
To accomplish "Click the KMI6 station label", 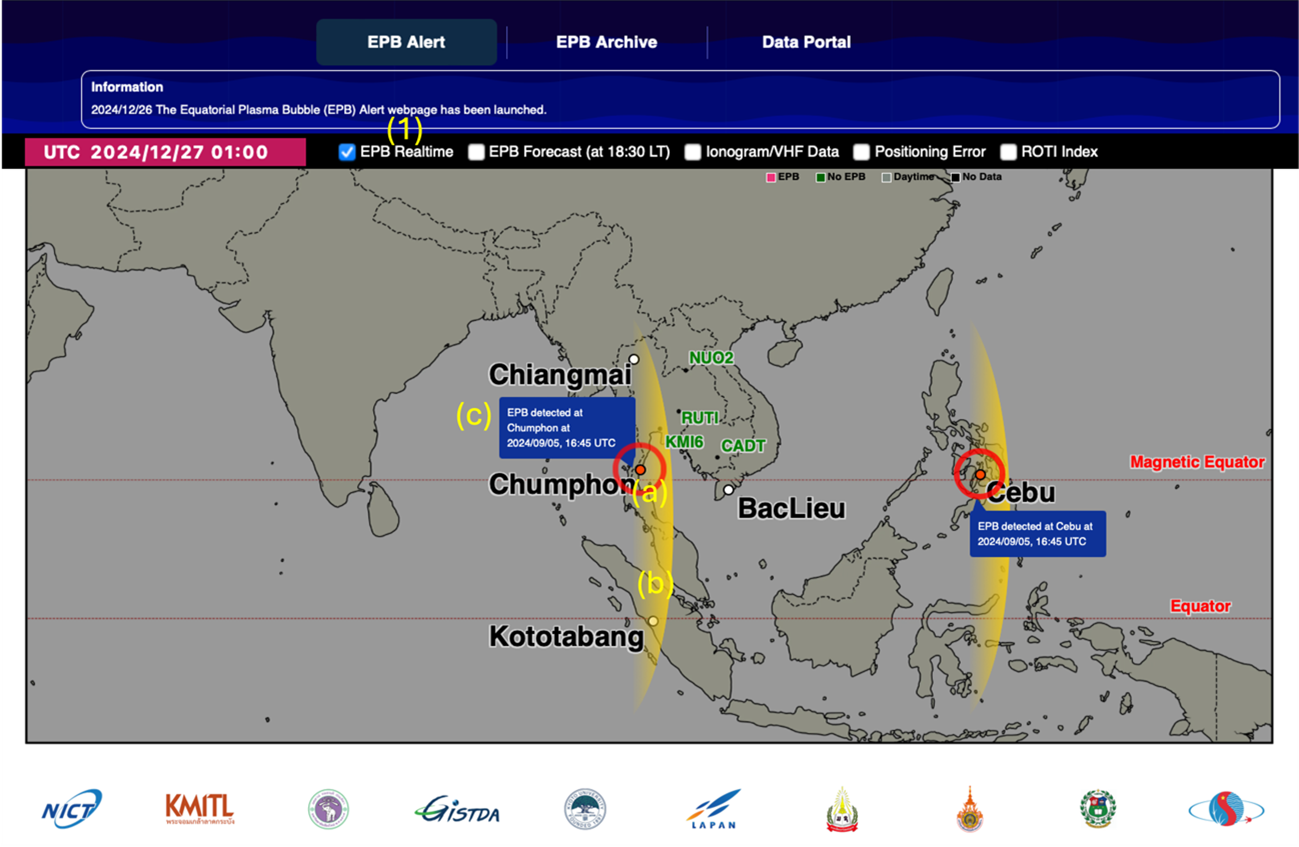I will 686,442.
